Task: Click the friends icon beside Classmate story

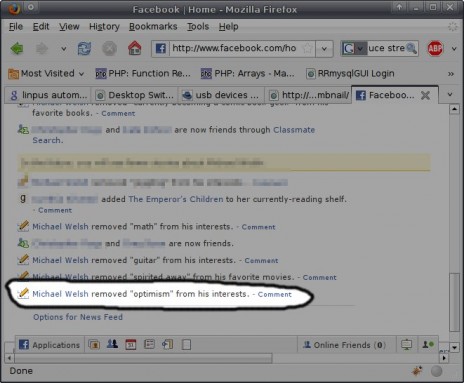Action: click(23, 129)
